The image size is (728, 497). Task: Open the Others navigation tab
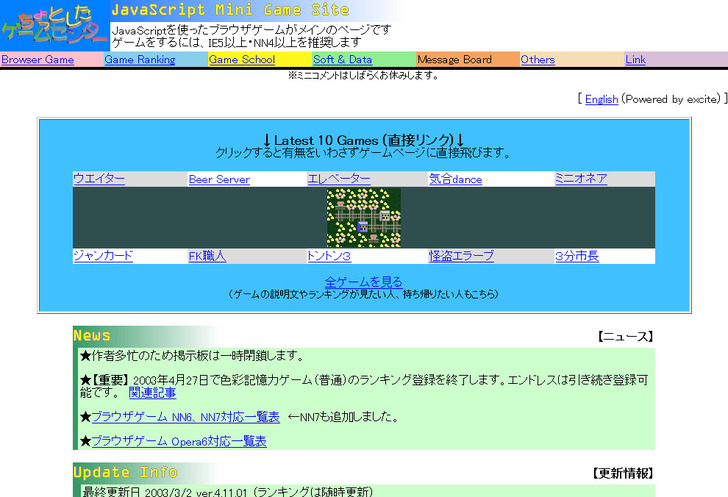(x=538, y=60)
